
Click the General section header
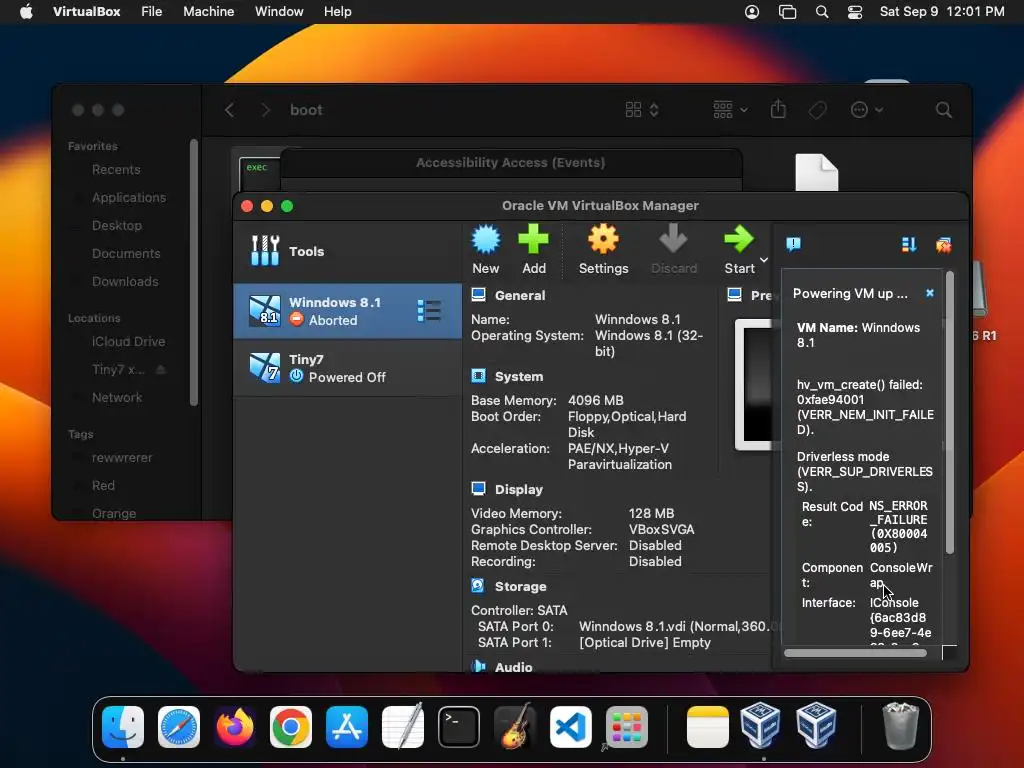519,295
